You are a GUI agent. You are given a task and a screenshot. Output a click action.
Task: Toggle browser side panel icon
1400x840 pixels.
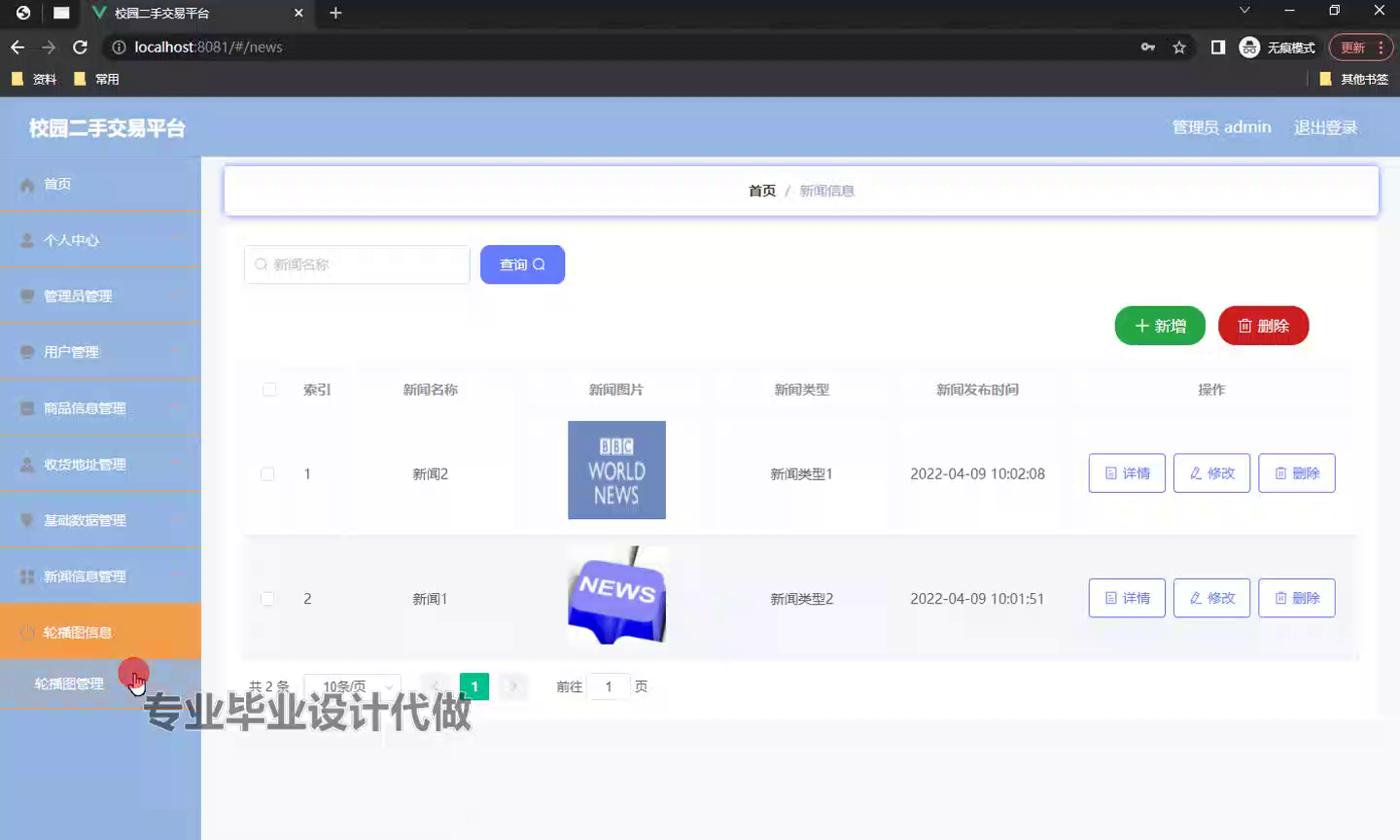click(1218, 47)
